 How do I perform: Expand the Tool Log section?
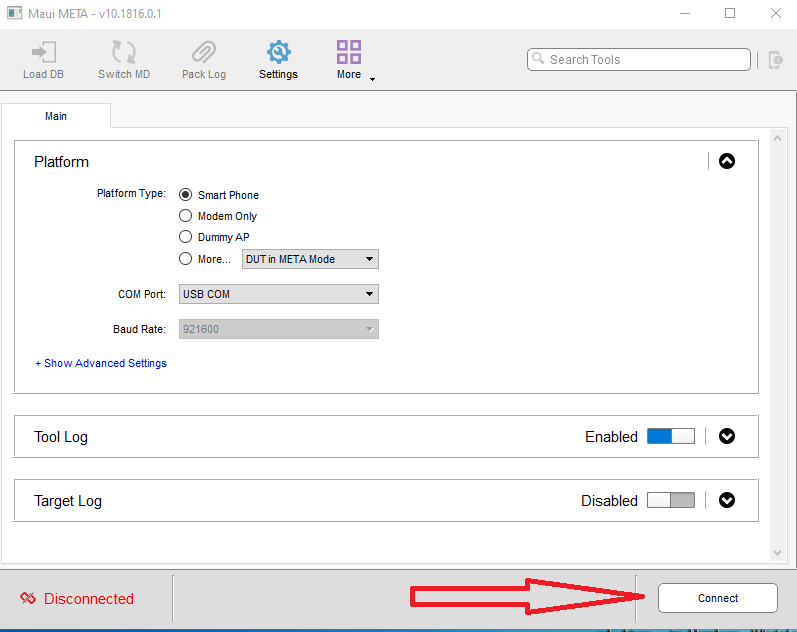coord(727,436)
